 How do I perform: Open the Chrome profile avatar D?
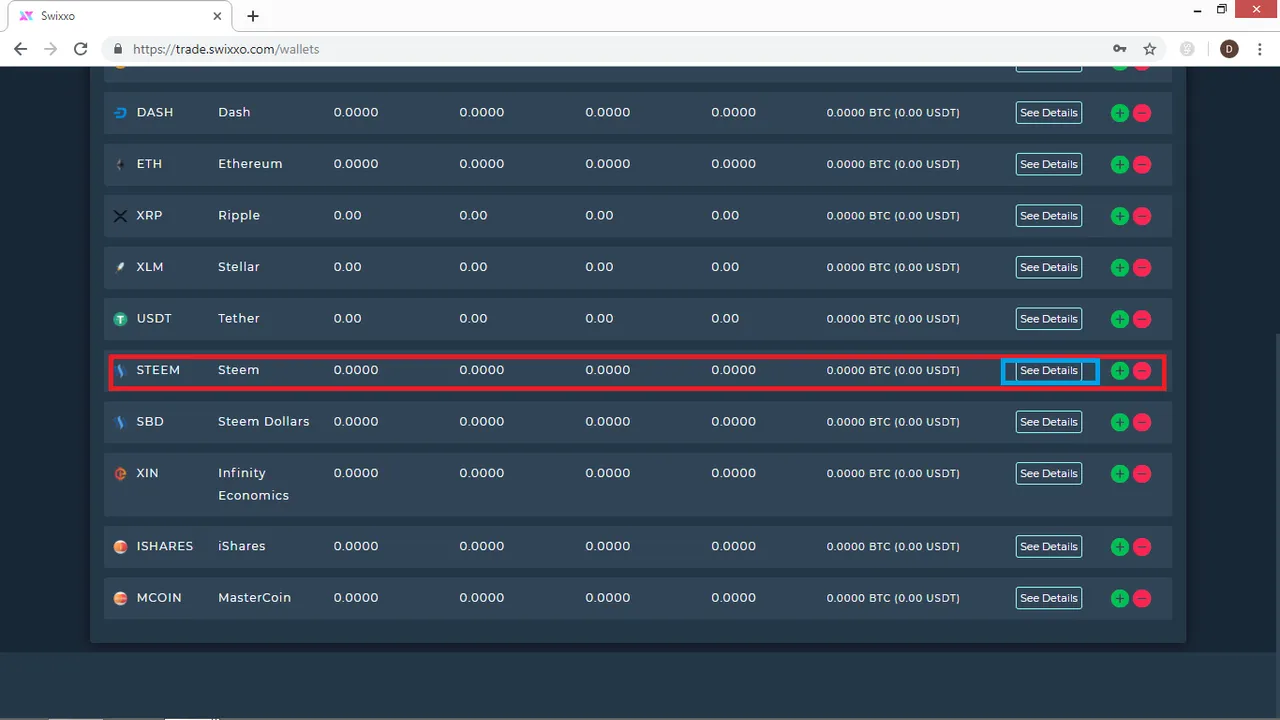tap(1229, 49)
